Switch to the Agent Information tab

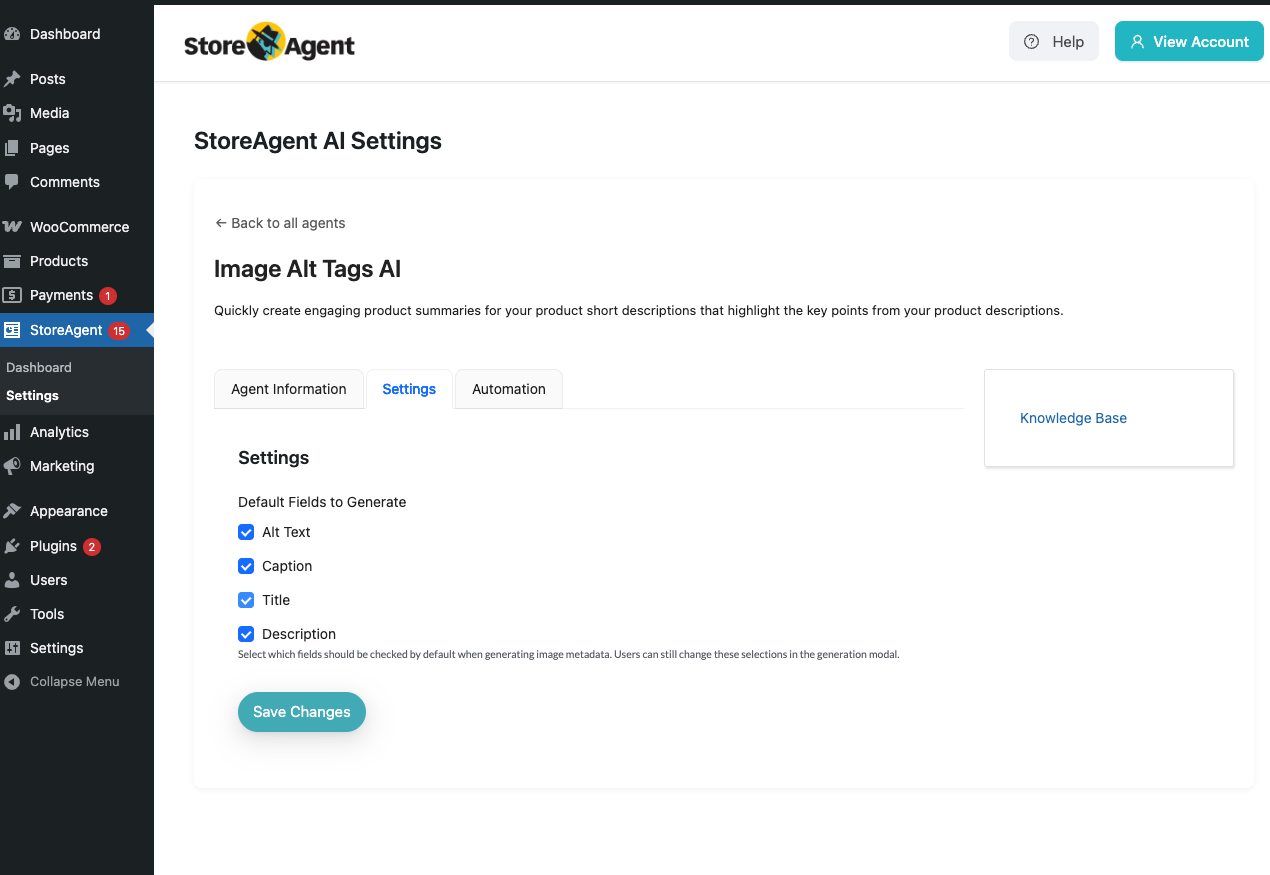(289, 389)
